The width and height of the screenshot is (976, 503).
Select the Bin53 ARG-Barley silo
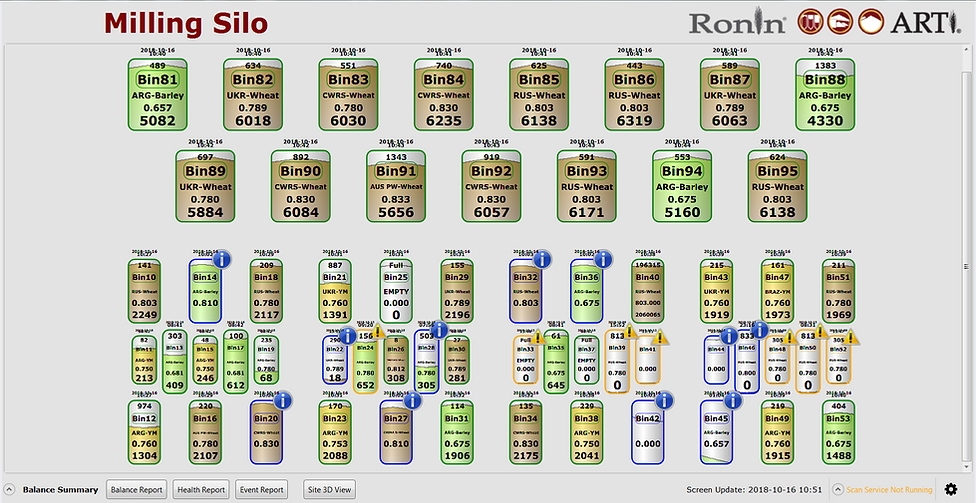(838, 432)
